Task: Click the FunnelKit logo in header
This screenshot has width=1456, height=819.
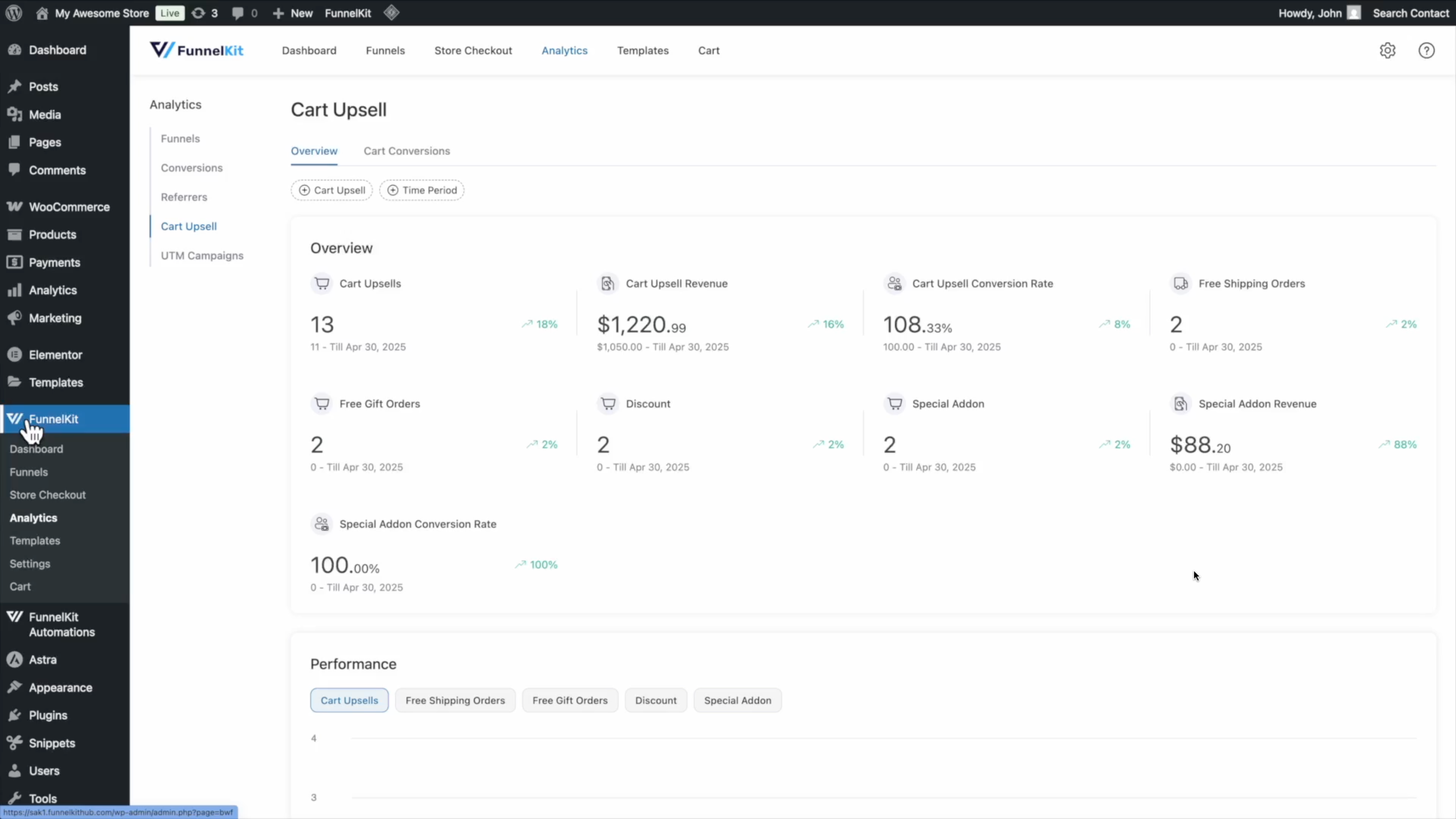Action: [196, 50]
